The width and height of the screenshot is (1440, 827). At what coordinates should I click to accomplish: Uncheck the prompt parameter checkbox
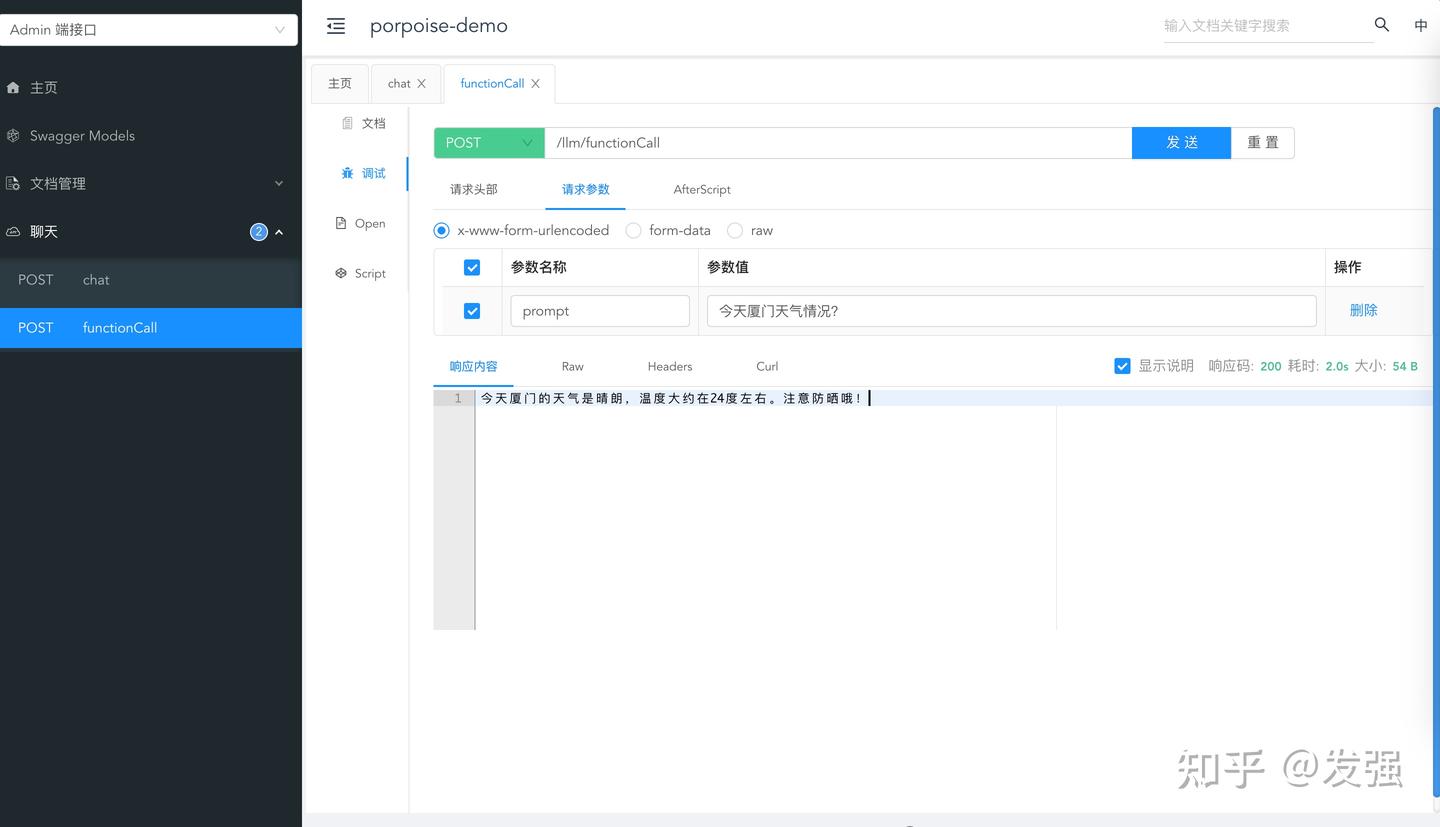coord(472,311)
